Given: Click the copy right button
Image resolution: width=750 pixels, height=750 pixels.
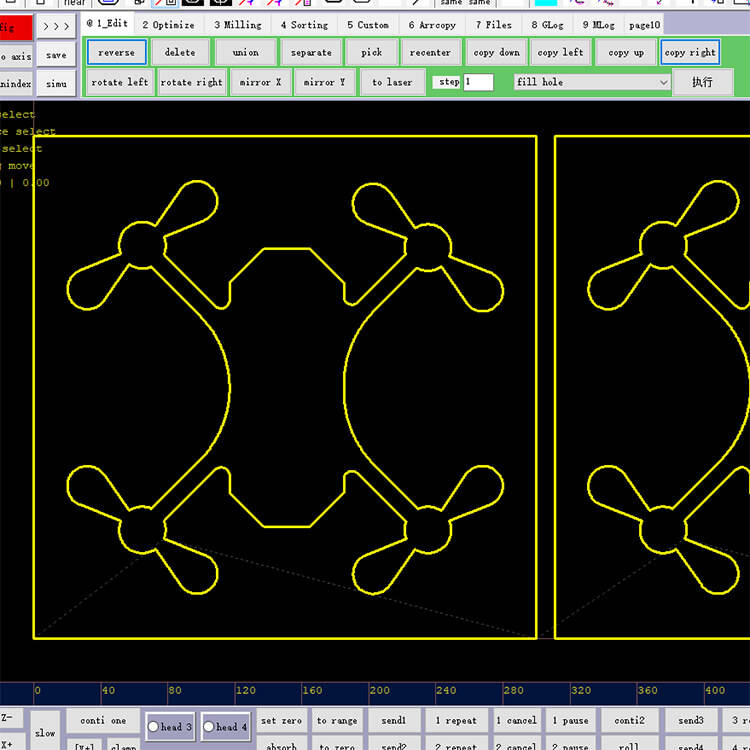Looking at the screenshot, I should (x=690, y=53).
